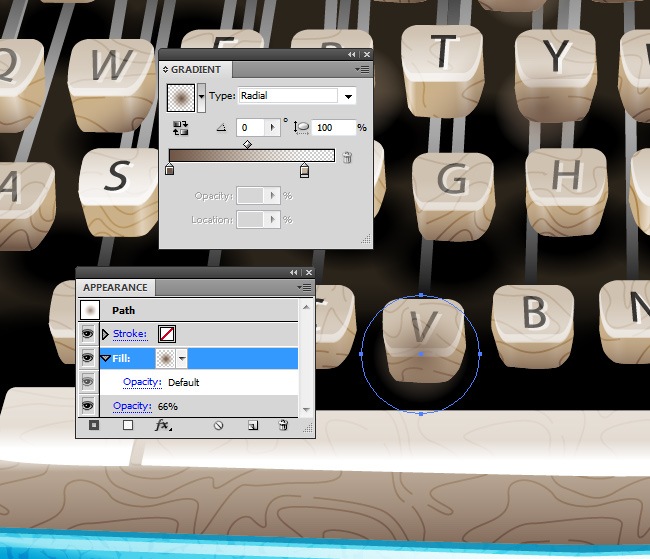Image resolution: width=650 pixels, height=559 pixels.
Task: Click Appearance panel scroll up arrow
Action: [x=306, y=307]
